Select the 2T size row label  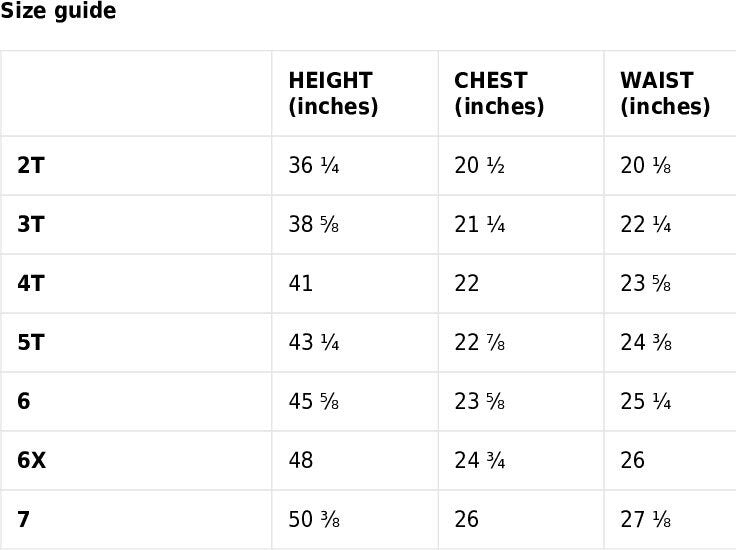point(31,166)
